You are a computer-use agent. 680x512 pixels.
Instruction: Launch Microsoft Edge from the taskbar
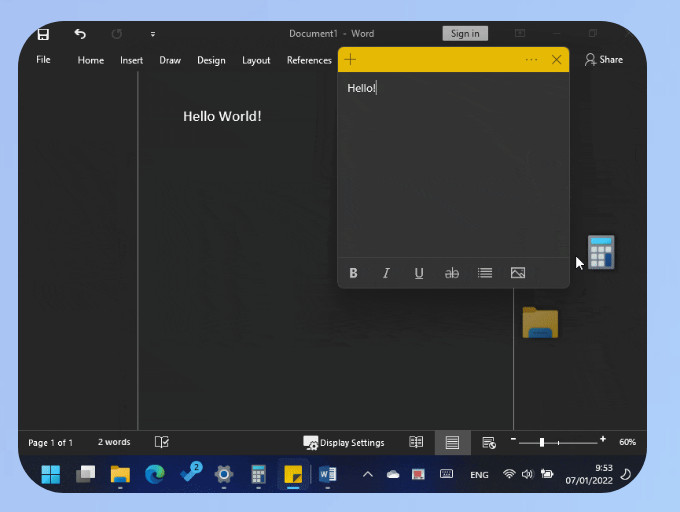point(154,474)
